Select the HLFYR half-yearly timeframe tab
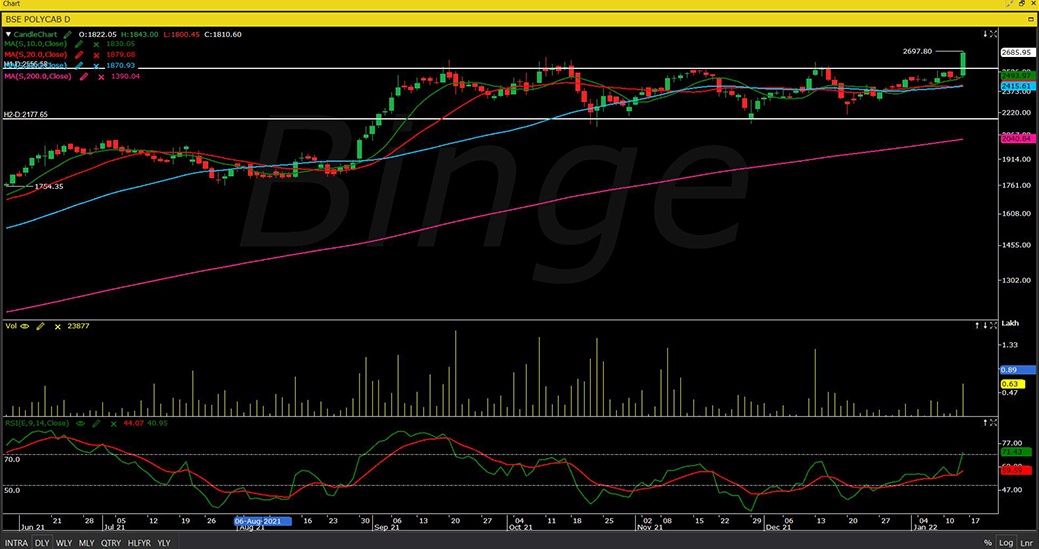The image size is (1039, 549). (x=139, y=542)
